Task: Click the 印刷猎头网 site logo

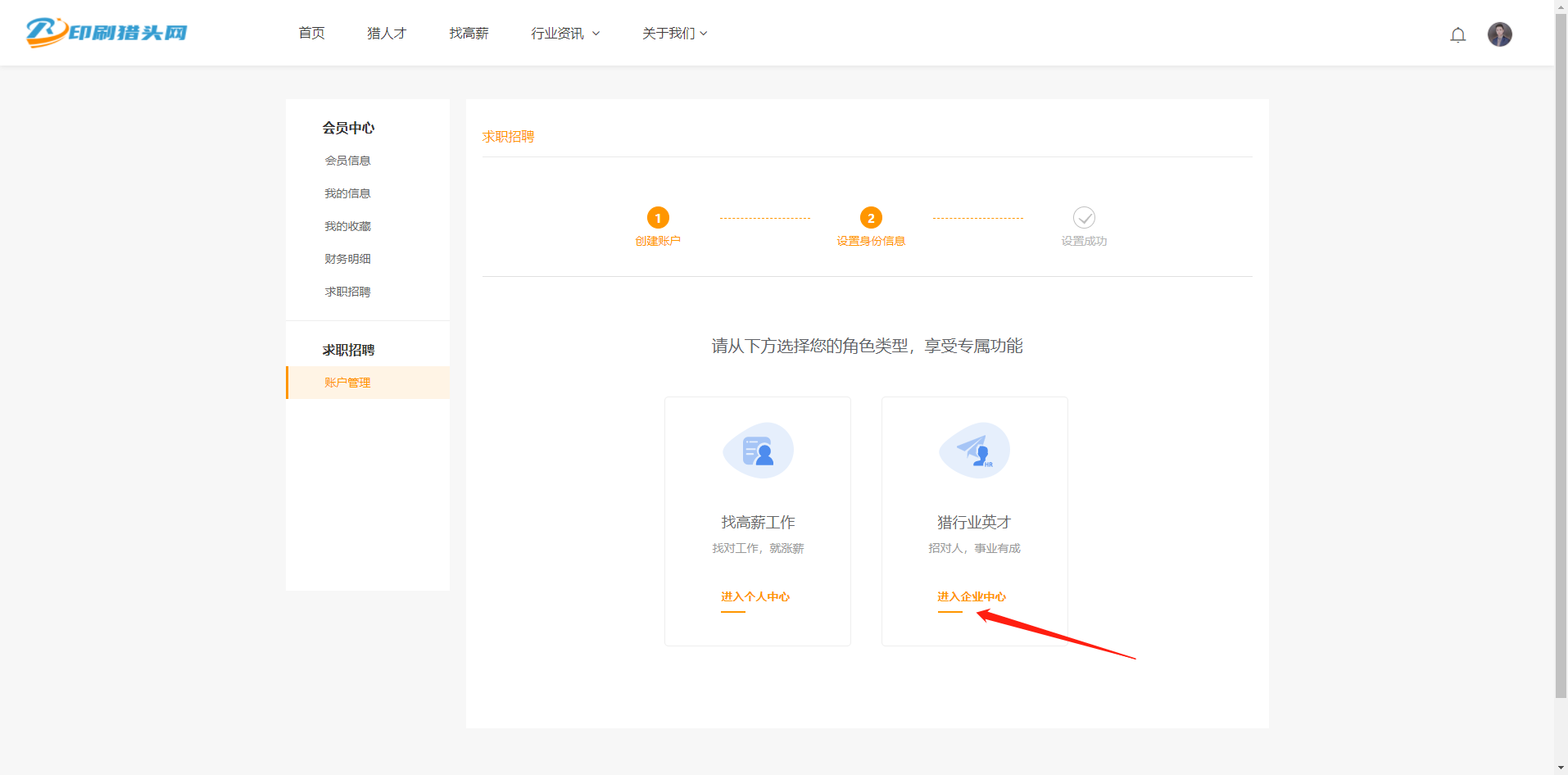Action: click(106, 33)
